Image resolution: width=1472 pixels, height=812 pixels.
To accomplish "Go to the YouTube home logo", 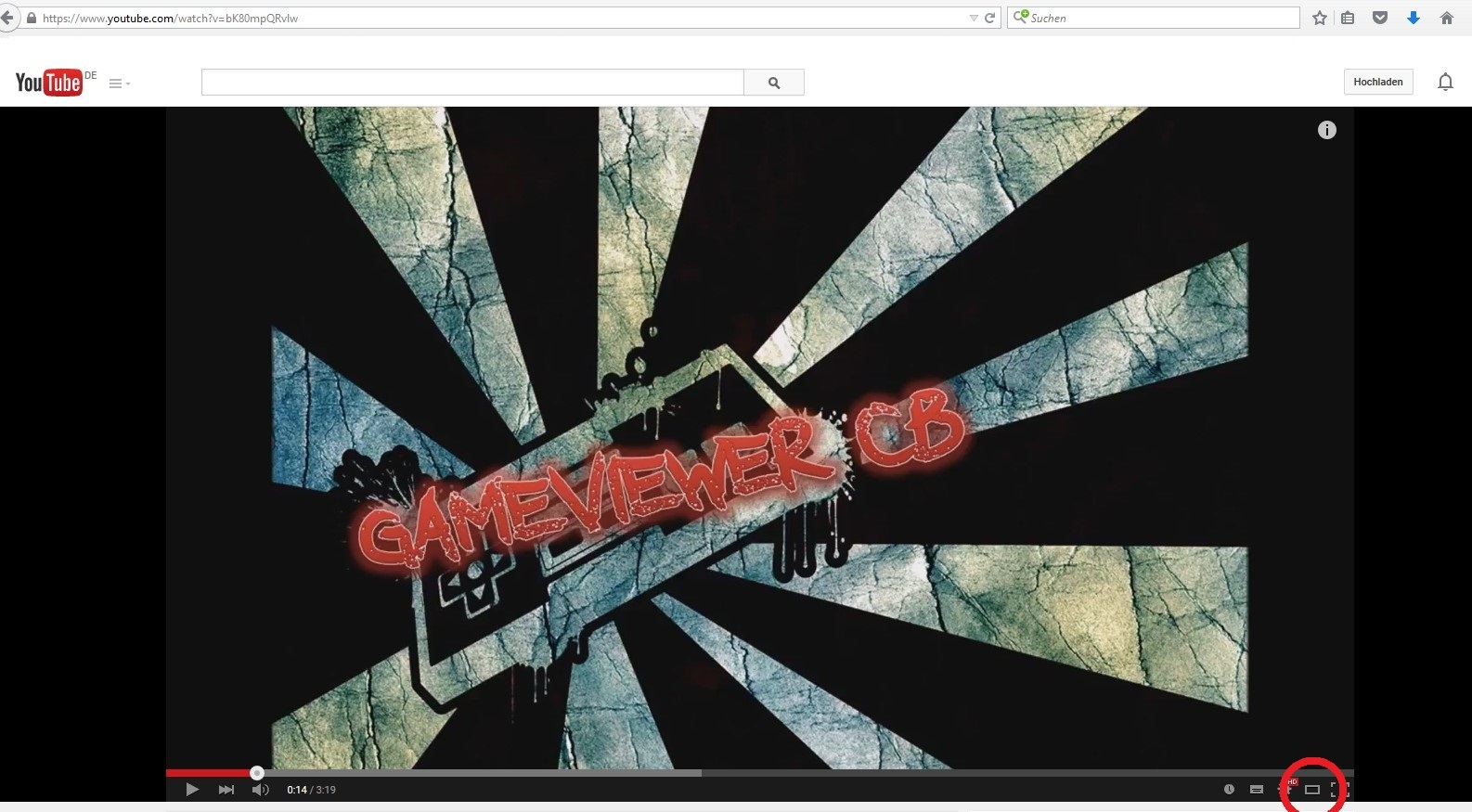I will click(49, 83).
